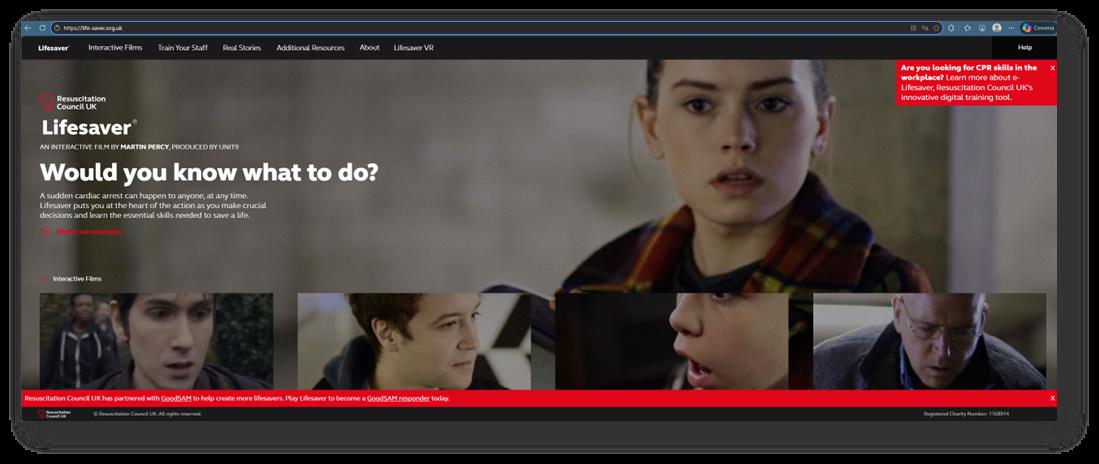Open the browser extensions icon

[x=951, y=28]
